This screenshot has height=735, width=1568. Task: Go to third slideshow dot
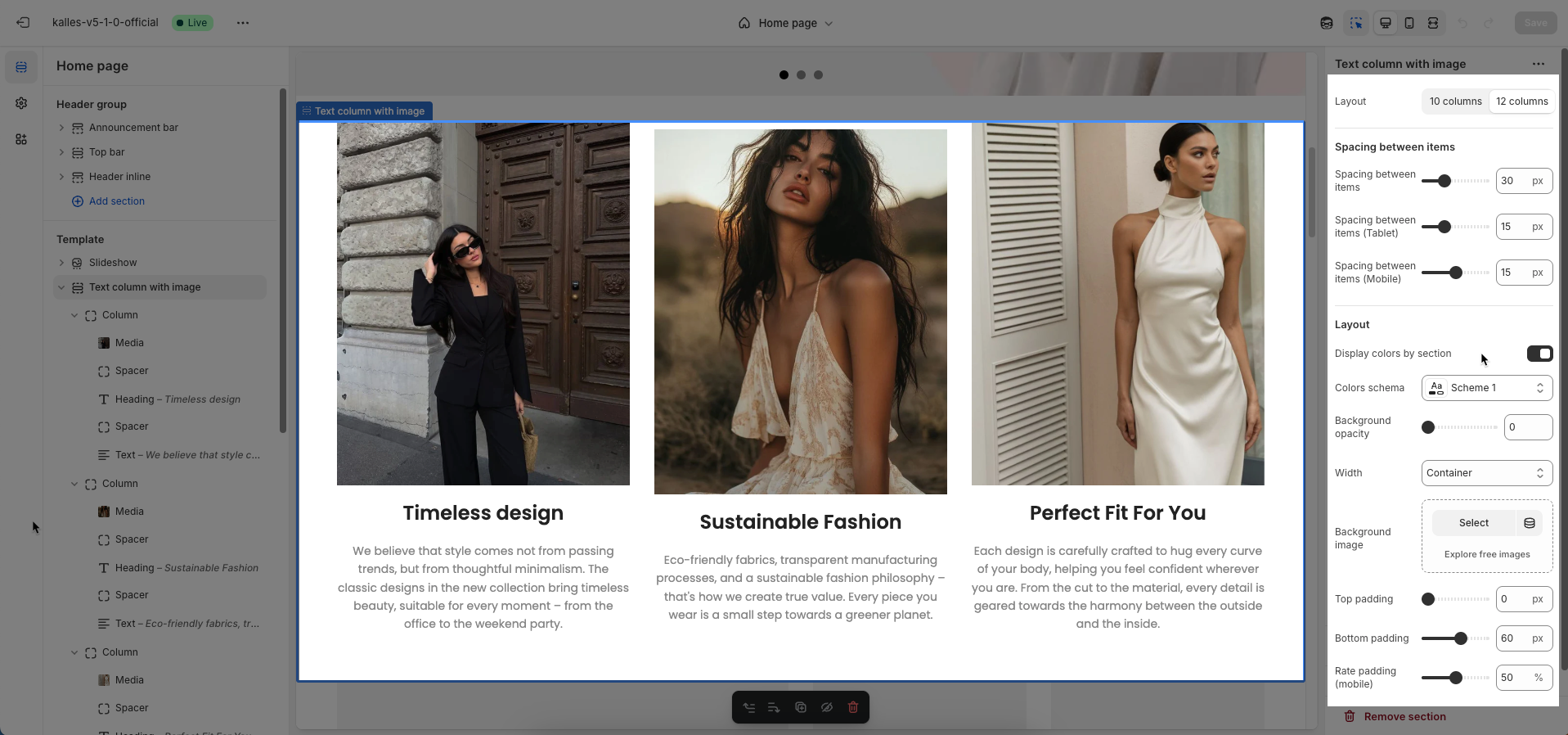click(818, 74)
